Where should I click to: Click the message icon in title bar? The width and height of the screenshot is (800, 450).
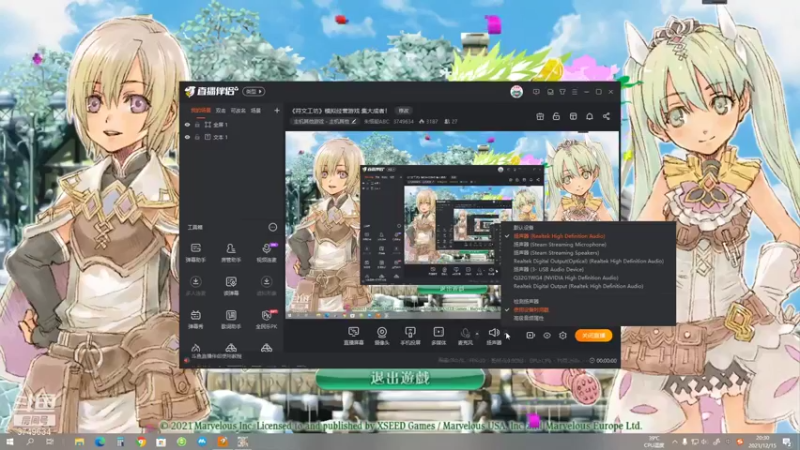coord(536,92)
